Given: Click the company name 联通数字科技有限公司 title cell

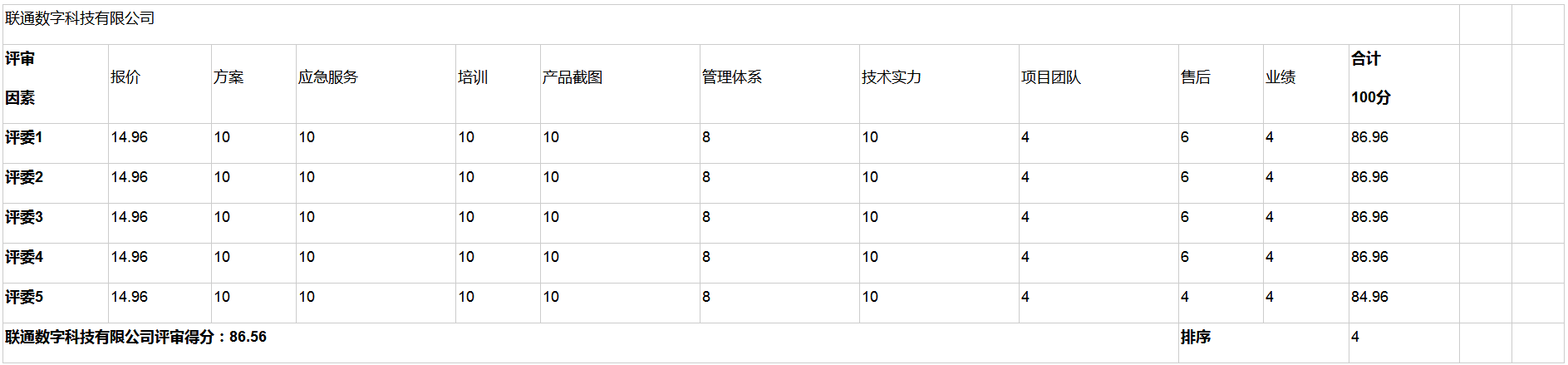Looking at the screenshot, I should [80, 18].
